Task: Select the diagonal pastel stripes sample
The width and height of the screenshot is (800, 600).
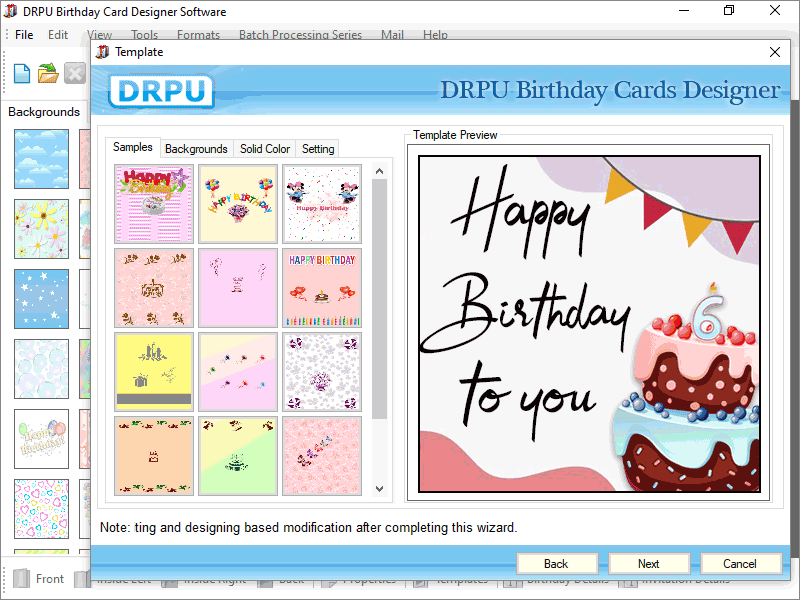Action: click(x=238, y=372)
